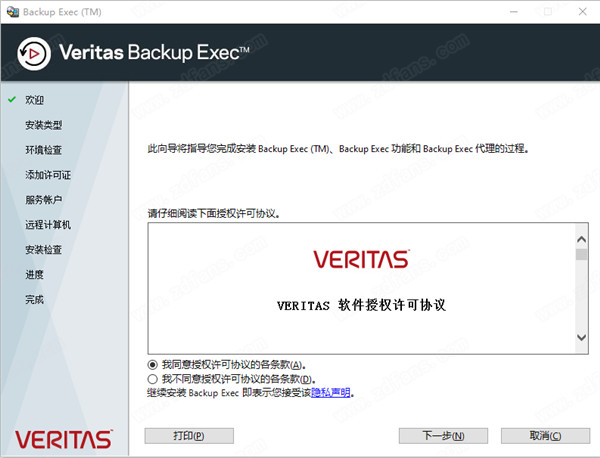The height and width of the screenshot is (458, 600).
Task: Click the license scrollbar thumb
Action: click(x=581, y=254)
